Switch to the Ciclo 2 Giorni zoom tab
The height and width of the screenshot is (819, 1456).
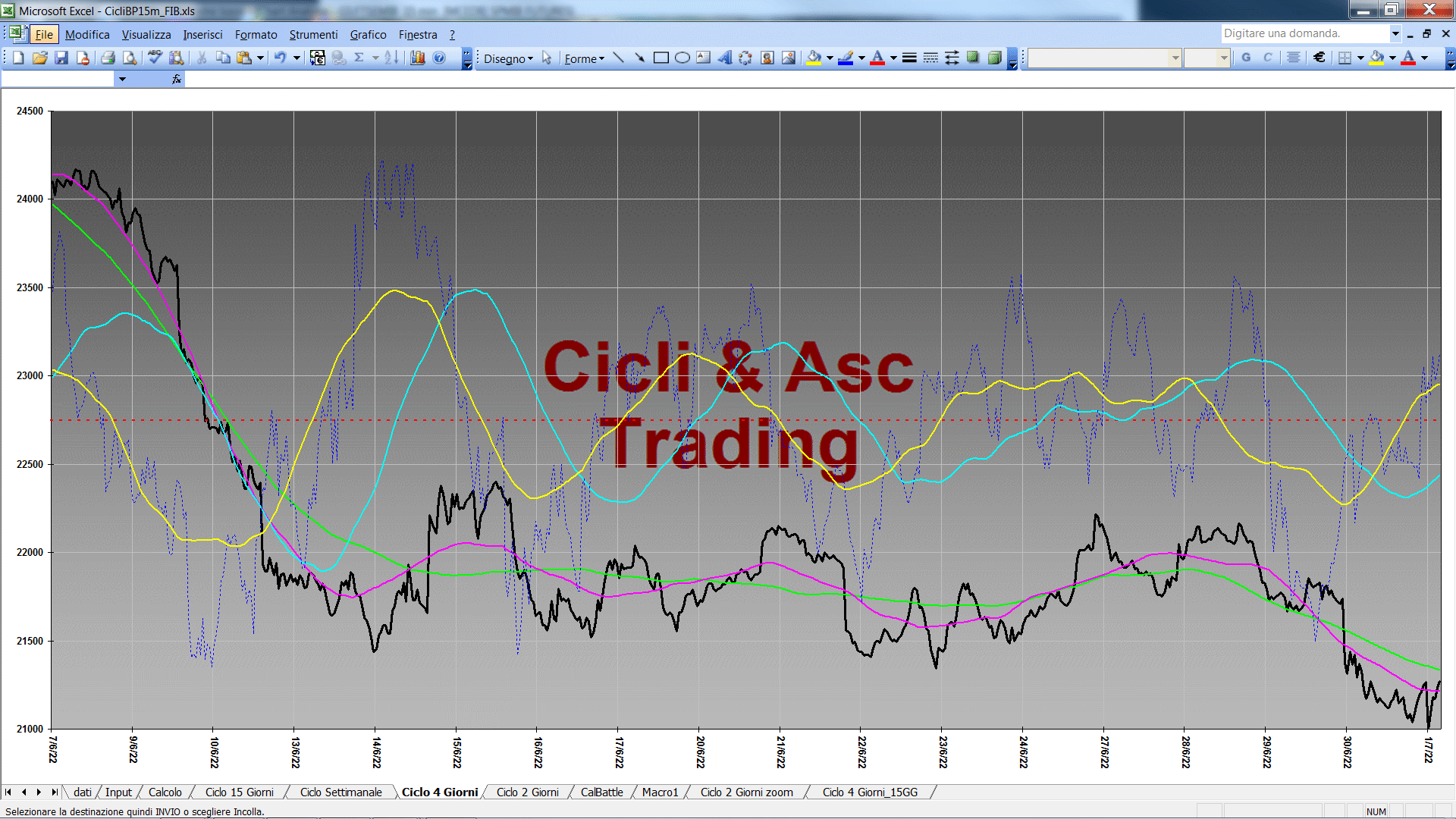coord(746,792)
